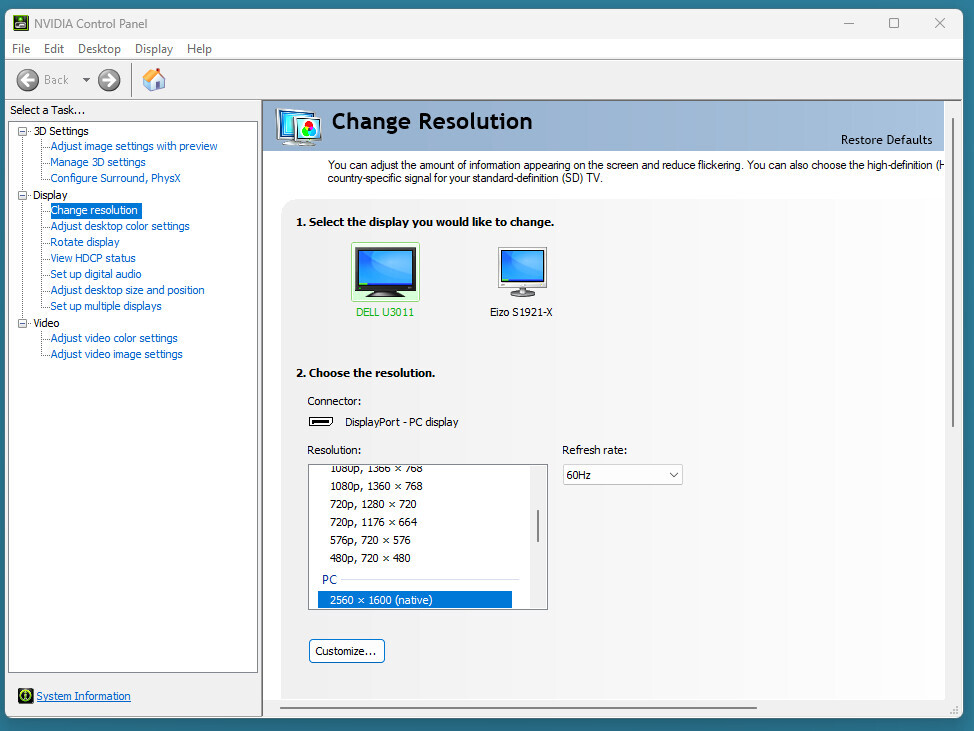Open System Information link

click(x=83, y=696)
